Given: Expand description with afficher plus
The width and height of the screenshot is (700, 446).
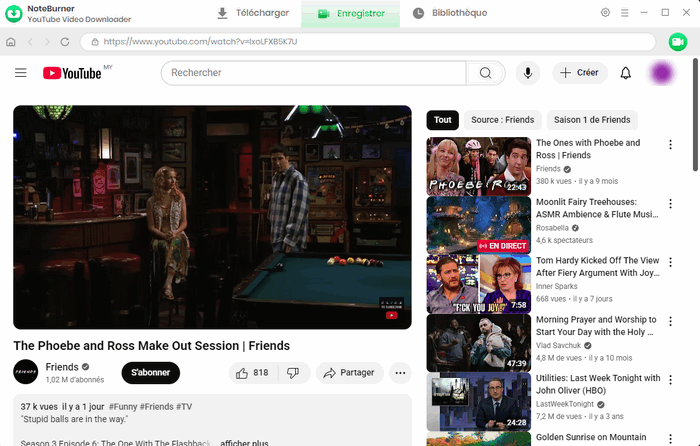Looking at the screenshot, I should tap(244, 442).
